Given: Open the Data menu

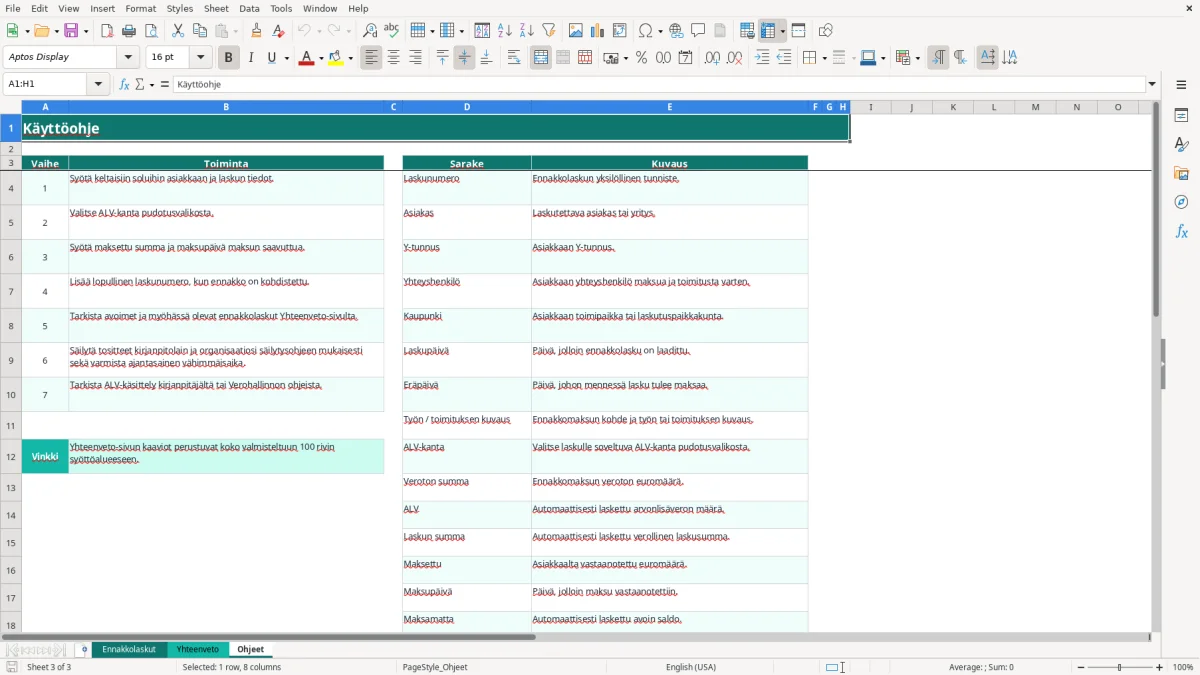Looking at the screenshot, I should (x=249, y=8).
